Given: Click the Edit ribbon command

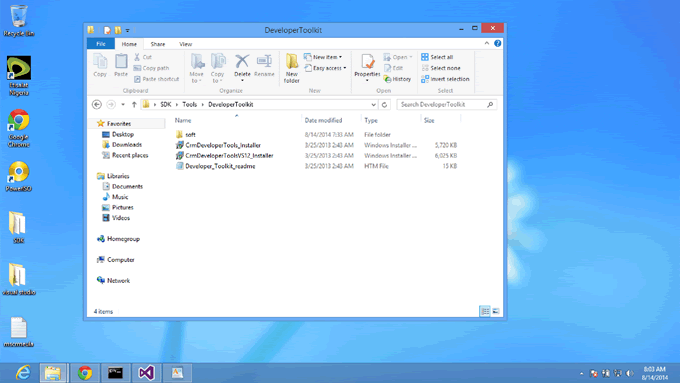Looking at the screenshot, I should (x=393, y=68).
